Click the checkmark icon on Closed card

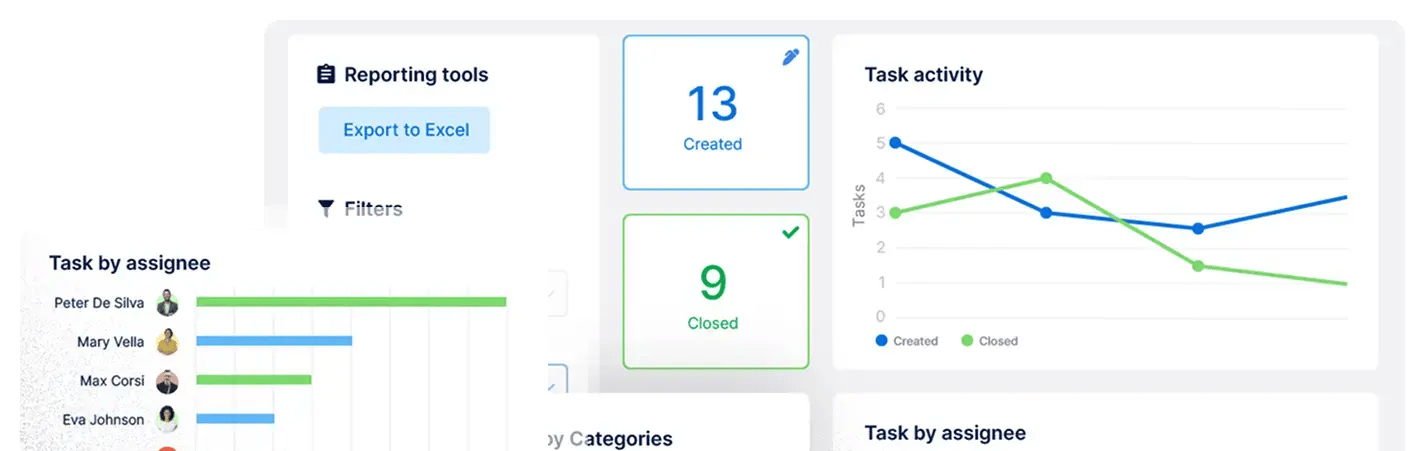pyautogui.click(x=791, y=233)
